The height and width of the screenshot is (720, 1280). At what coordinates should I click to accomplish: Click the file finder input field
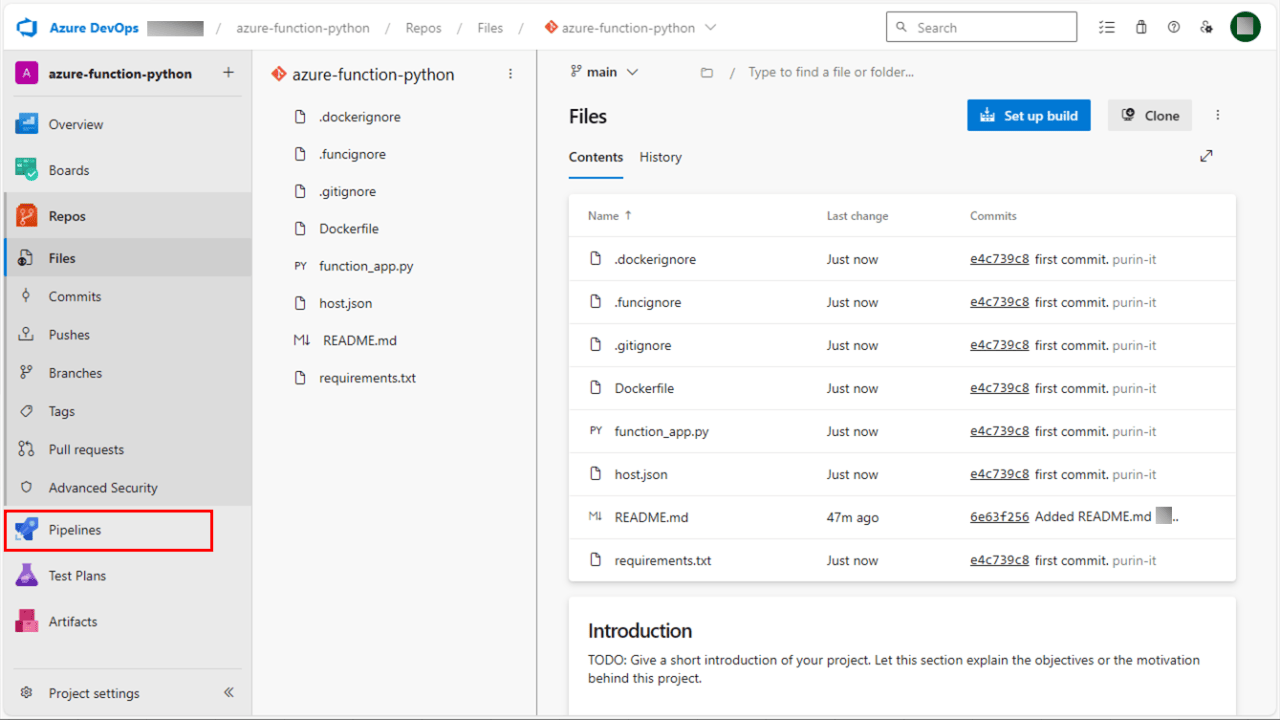point(830,71)
